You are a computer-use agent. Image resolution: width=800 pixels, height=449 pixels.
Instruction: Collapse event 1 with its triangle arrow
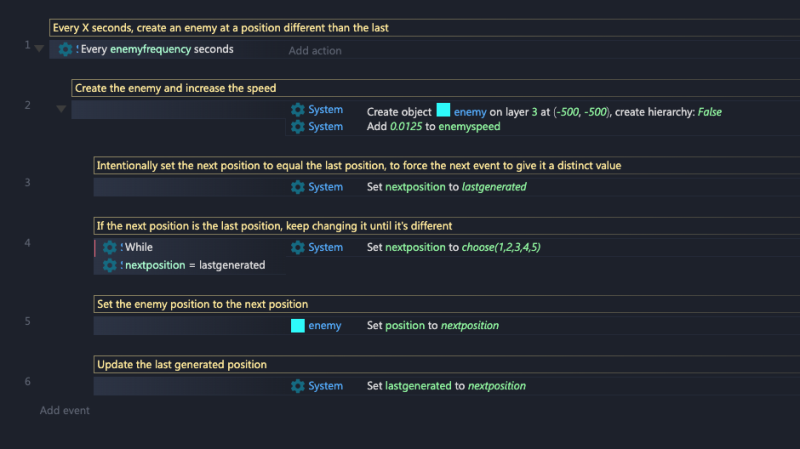[39, 49]
